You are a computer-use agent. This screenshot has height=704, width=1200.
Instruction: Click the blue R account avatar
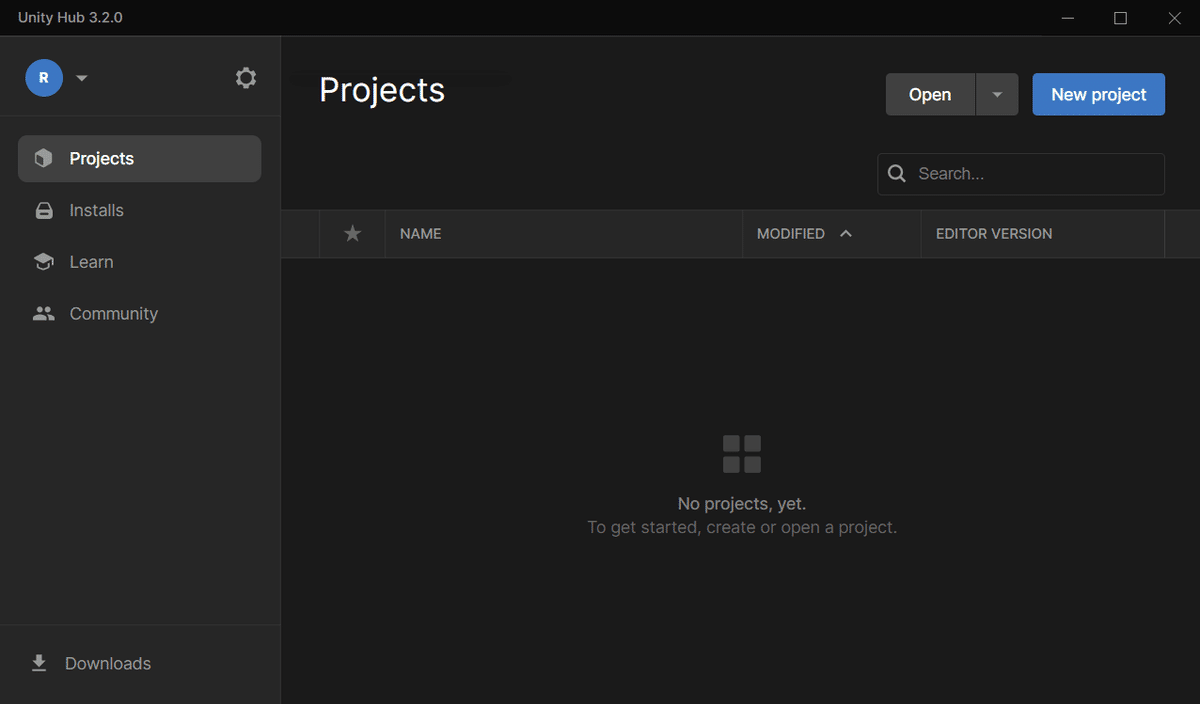[x=44, y=78]
